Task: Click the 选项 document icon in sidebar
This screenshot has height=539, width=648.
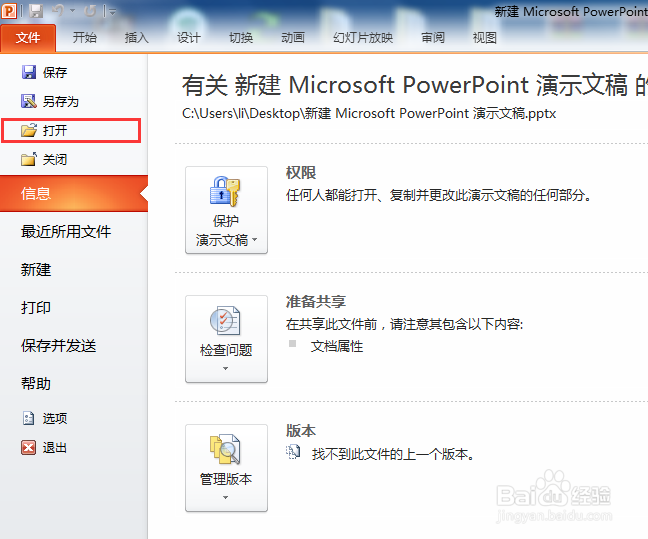Action: pyautogui.click(x=28, y=418)
